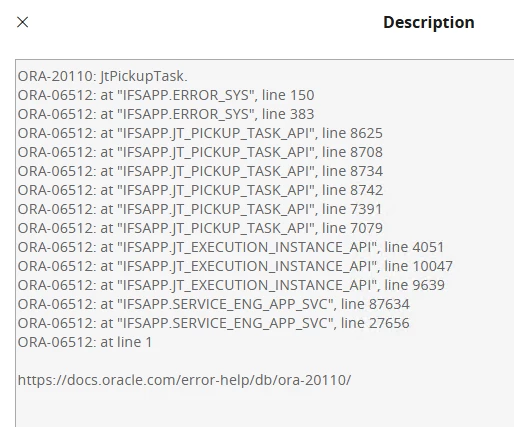The height and width of the screenshot is (427, 514).
Task: Click the ERROR_SYS line 150 entry
Action: click(166, 95)
